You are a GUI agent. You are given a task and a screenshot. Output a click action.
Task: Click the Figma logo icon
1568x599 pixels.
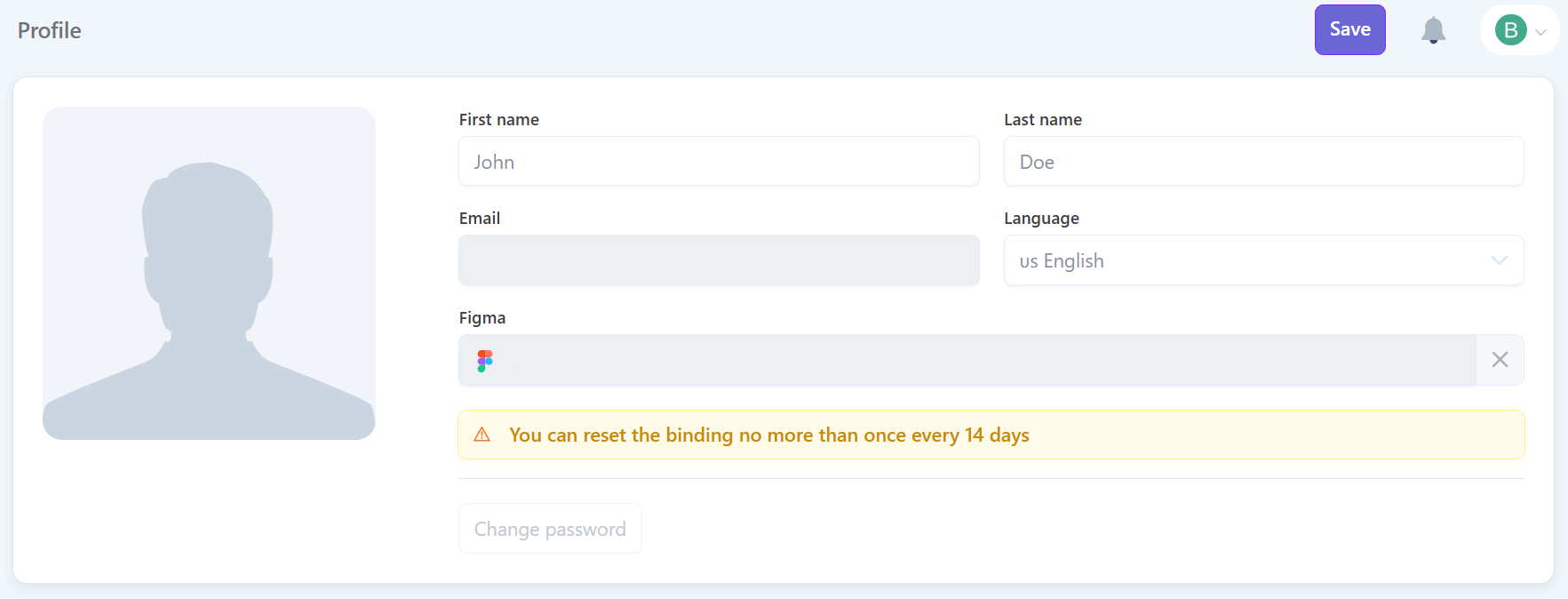pos(485,360)
